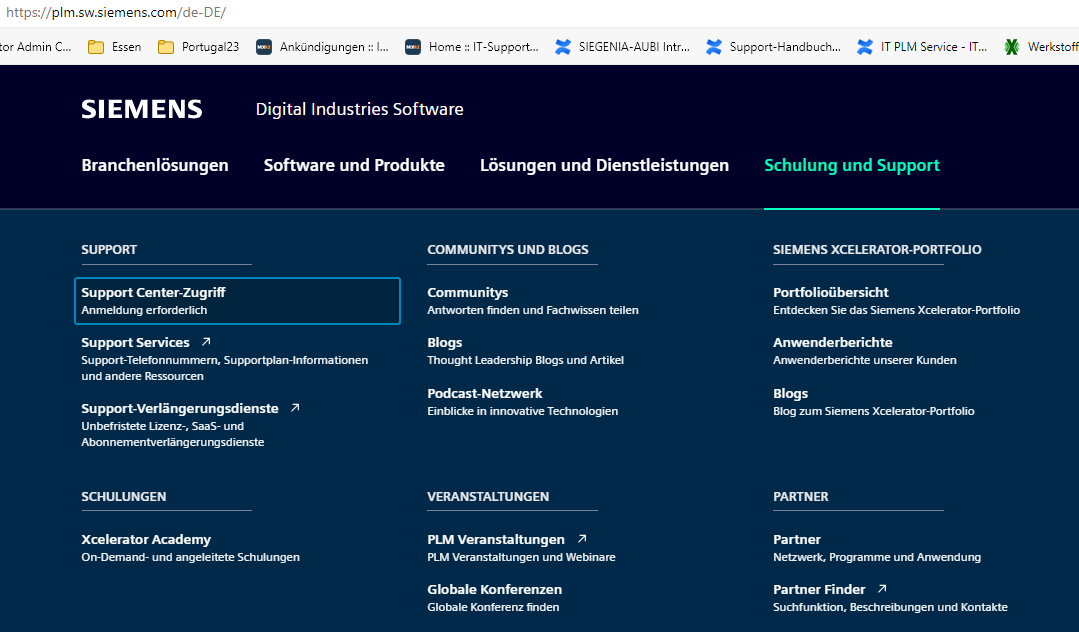The width and height of the screenshot is (1079, 632).
Task: Open Blogs under Siemens Xcelerator-Portfolio
Action: point(790,393)
